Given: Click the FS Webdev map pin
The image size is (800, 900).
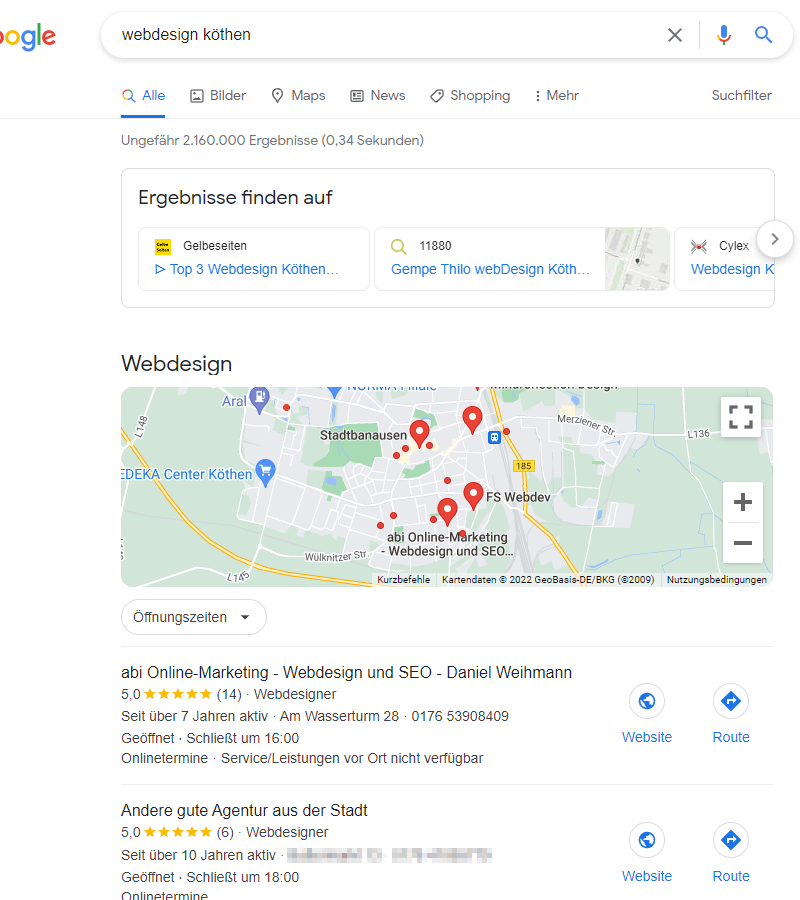Looking at the screenshot, I should 473,495.
